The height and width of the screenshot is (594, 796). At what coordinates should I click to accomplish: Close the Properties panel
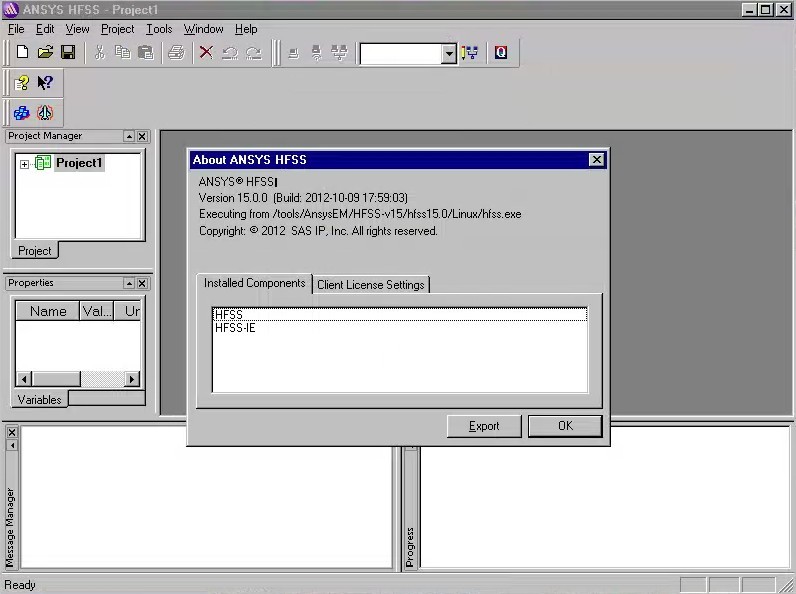click(x=142, y=283)
